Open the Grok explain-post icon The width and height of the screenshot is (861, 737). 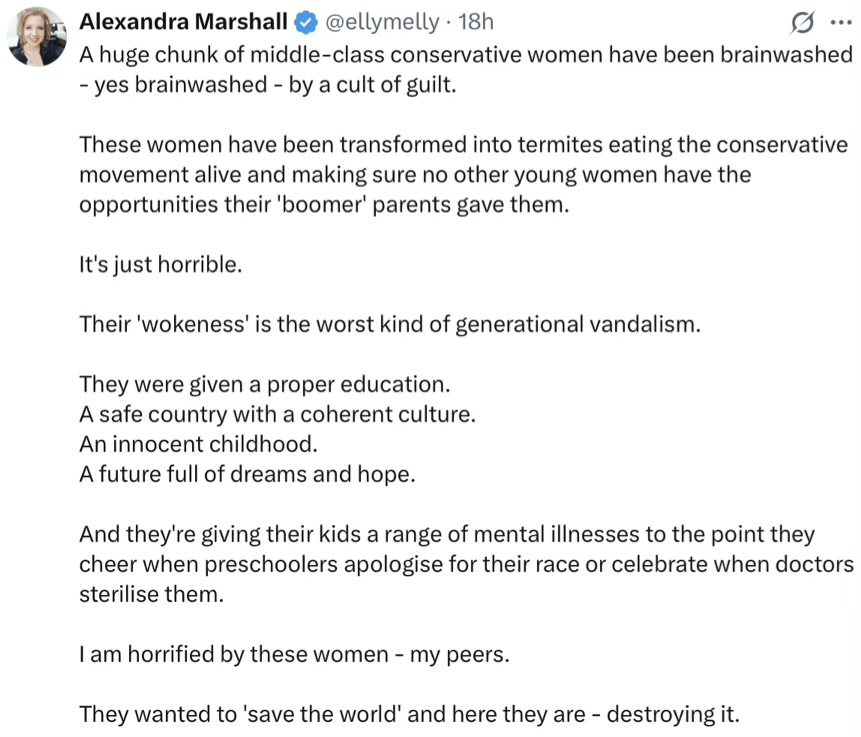(802, 23)
